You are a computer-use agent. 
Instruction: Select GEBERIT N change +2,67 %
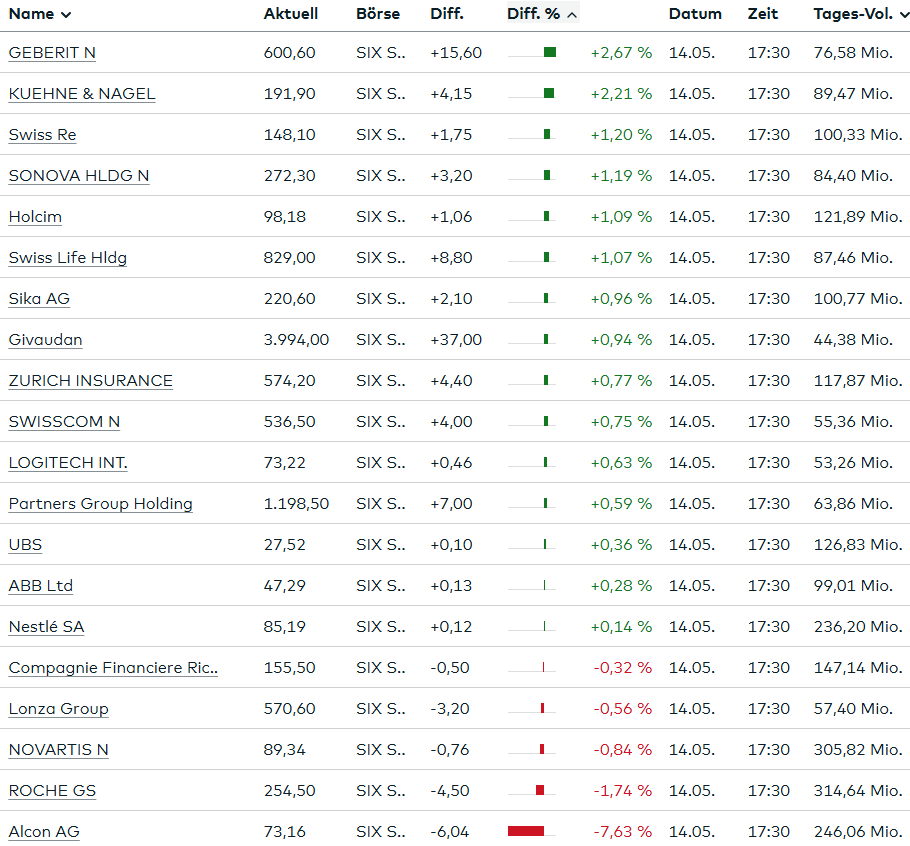622,53
